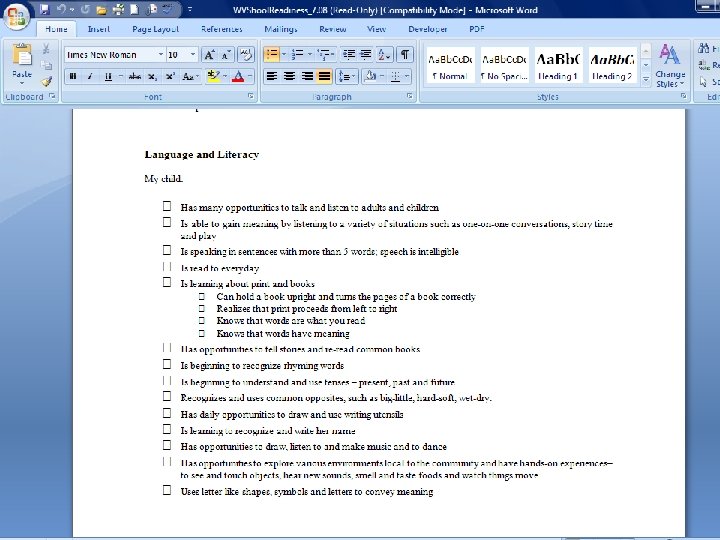Expand underline style options arrow
Viewport: 720px width, 540px height.
[x=121, y=76]
